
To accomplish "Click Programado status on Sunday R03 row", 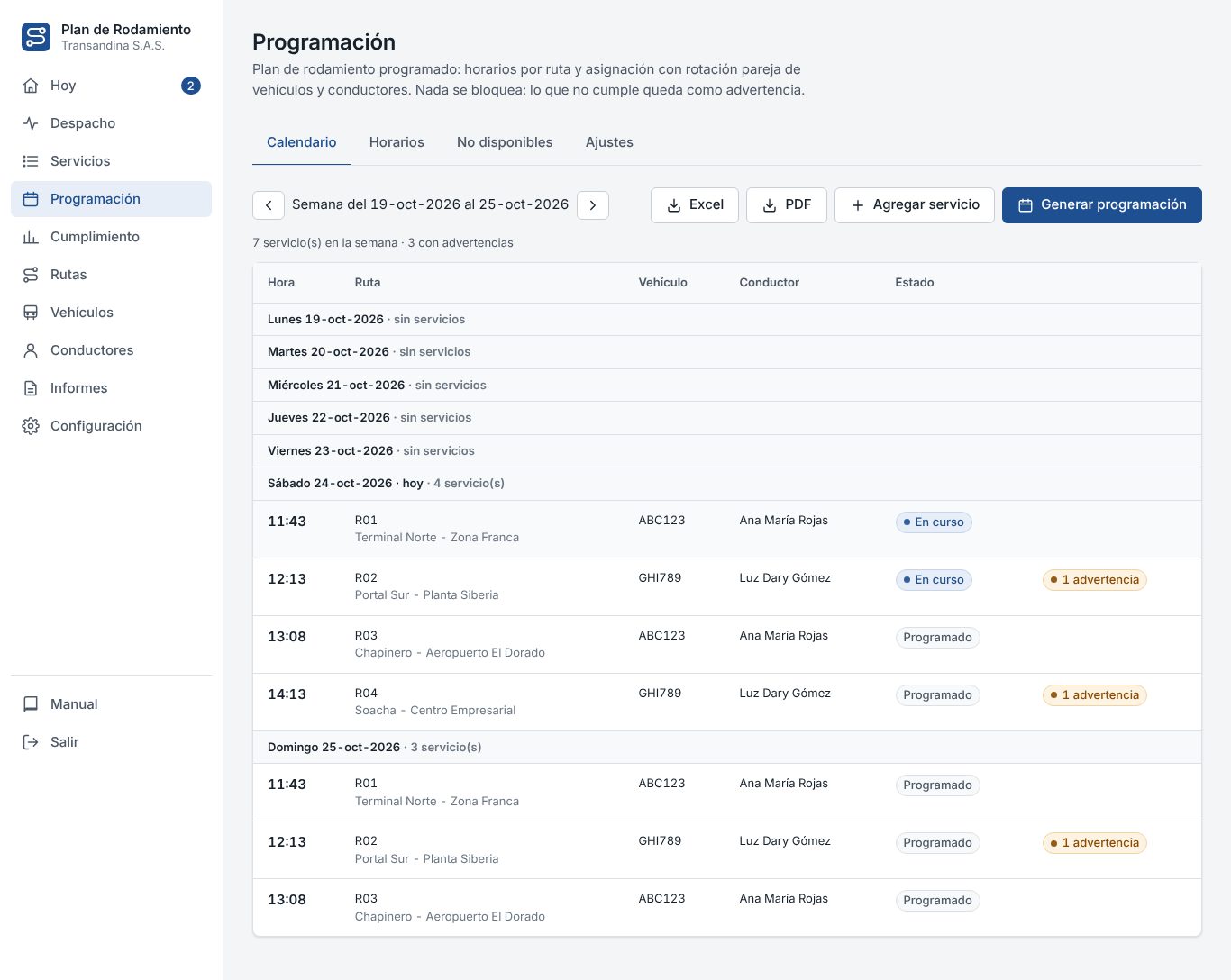I will [937, 901].
